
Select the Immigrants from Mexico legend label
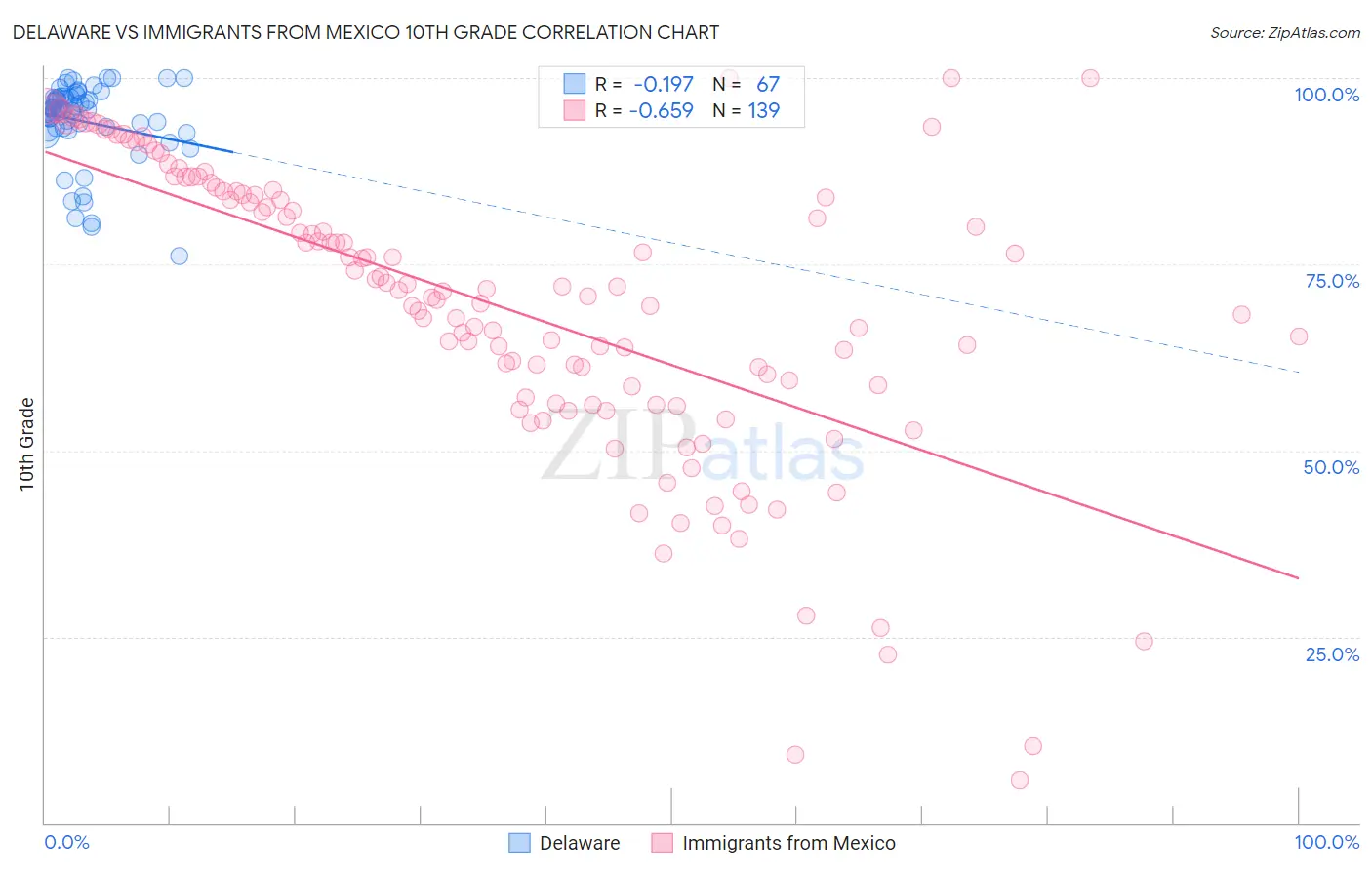tap(788, 843)
